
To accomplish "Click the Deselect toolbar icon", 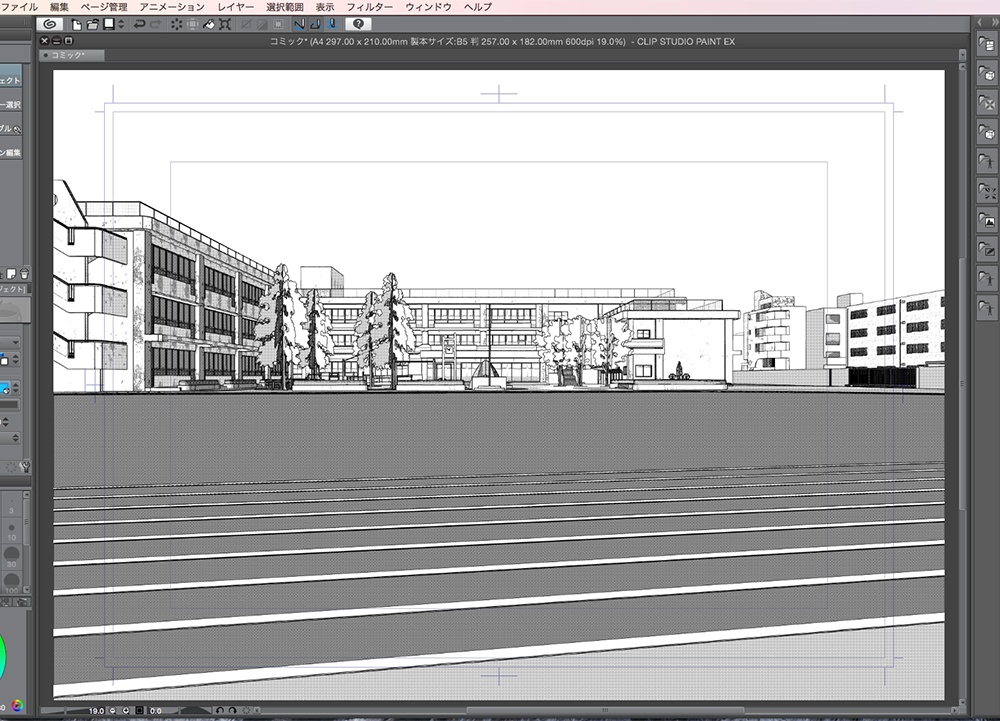I will pyautogui.click(x=246, y=24).
